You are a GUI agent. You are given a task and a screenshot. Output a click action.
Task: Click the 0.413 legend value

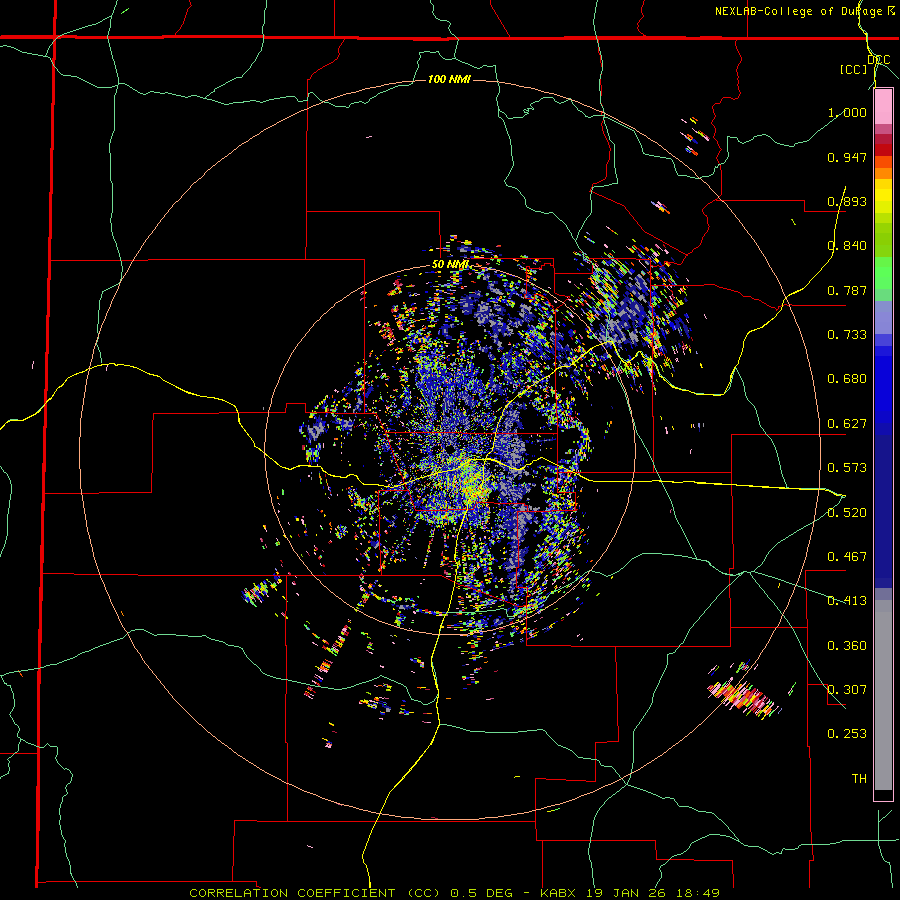click(x=847, y=601)
